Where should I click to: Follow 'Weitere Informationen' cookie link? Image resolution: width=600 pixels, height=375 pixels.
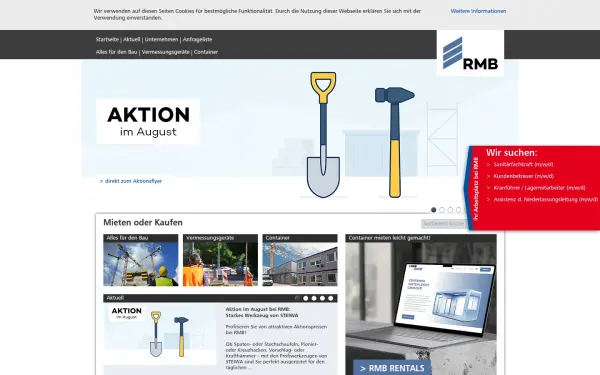tap(478, 11)
